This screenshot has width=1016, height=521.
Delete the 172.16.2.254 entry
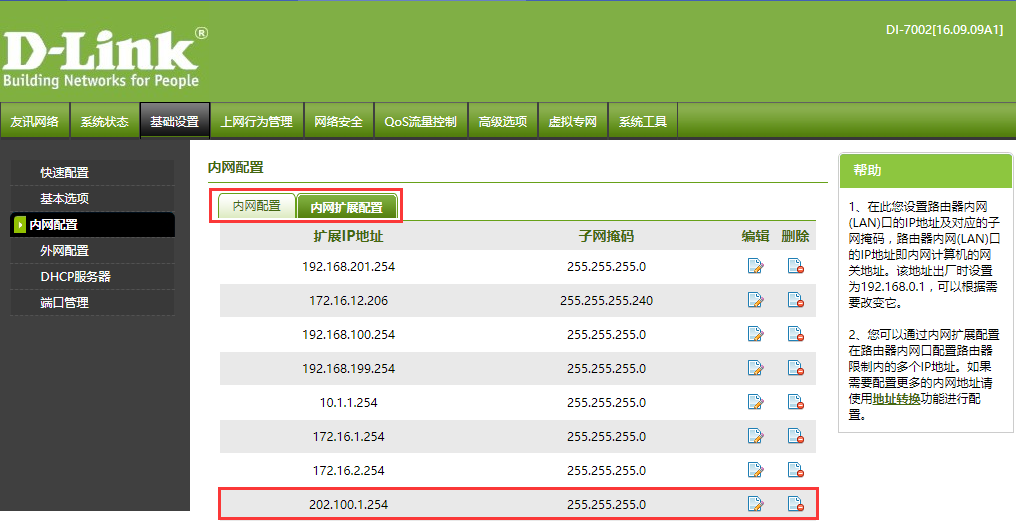pos(796,470)
